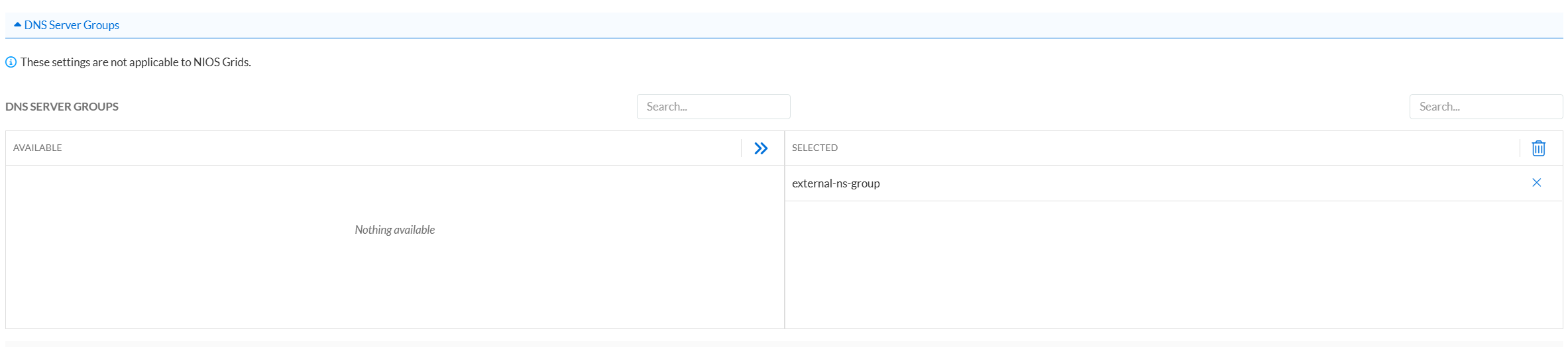
Task: Delete all selected groups with trash icon
Action: coord(1538,148)
